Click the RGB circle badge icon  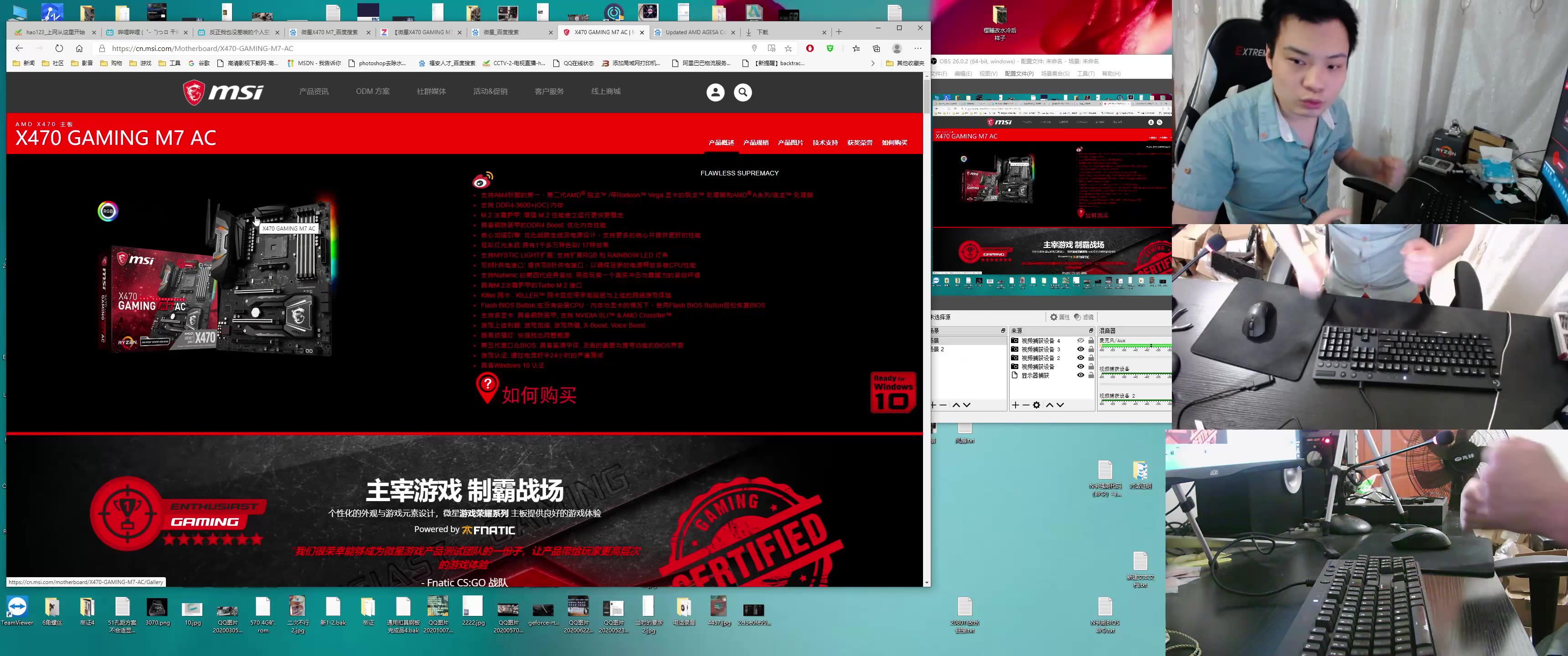pyautogui.click(x=108, y=211)
